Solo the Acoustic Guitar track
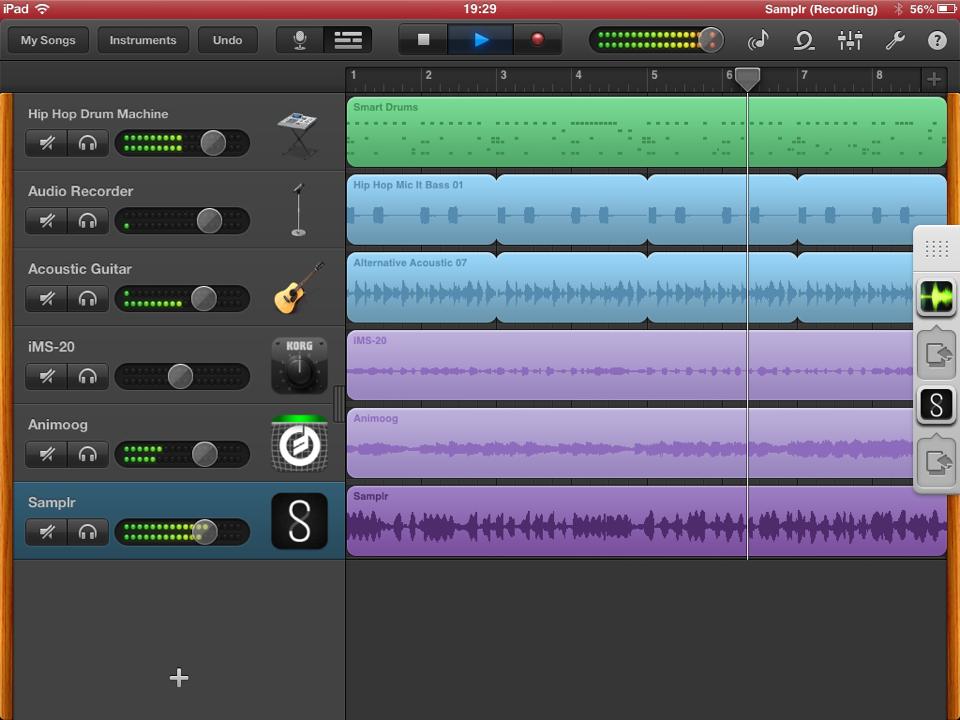The width and height of the screenshot is (960, 720). point(88,299)
